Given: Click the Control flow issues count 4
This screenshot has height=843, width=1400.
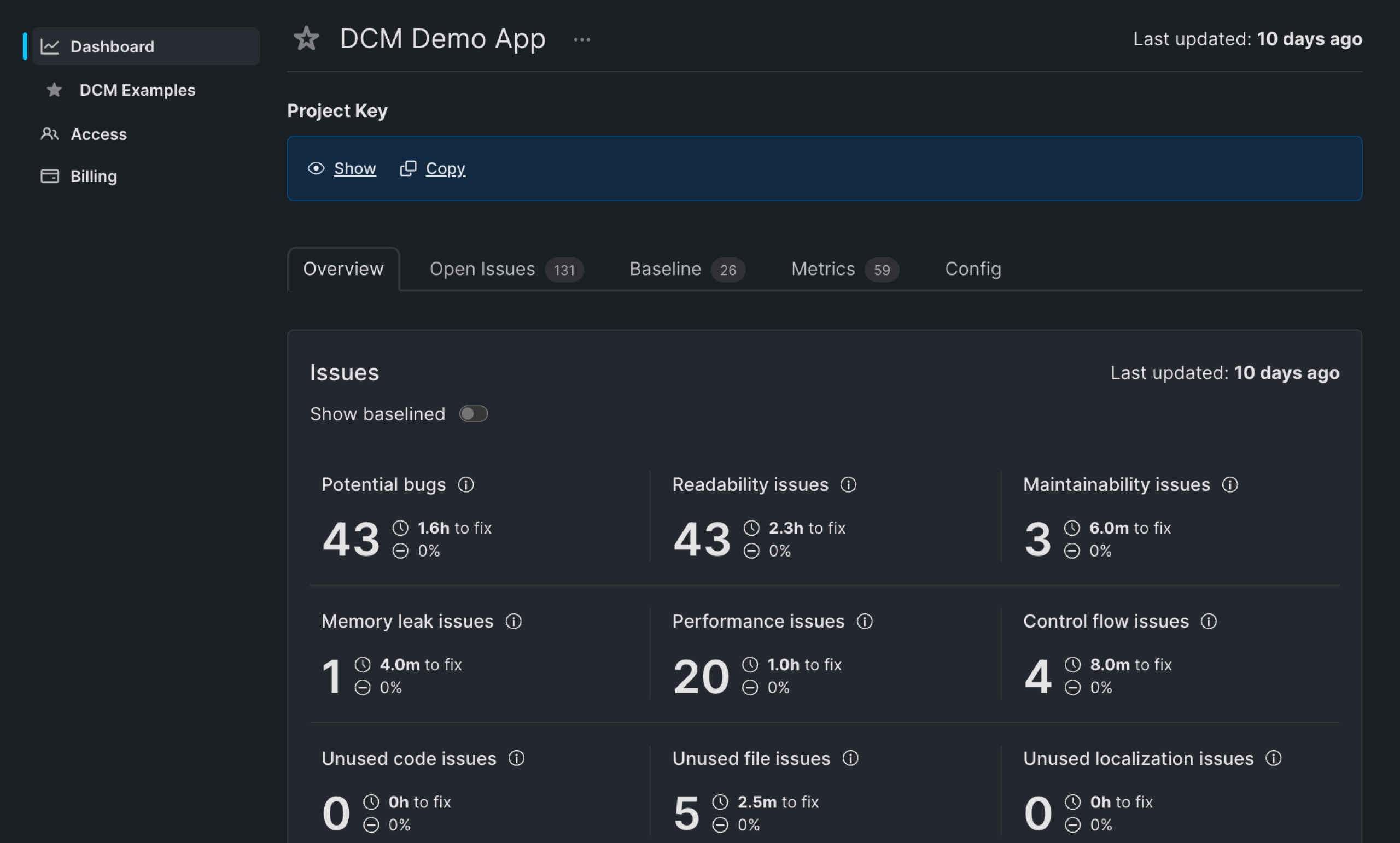Looking at the screenshot, I should pyautogui.click(x=1038, y=677).
